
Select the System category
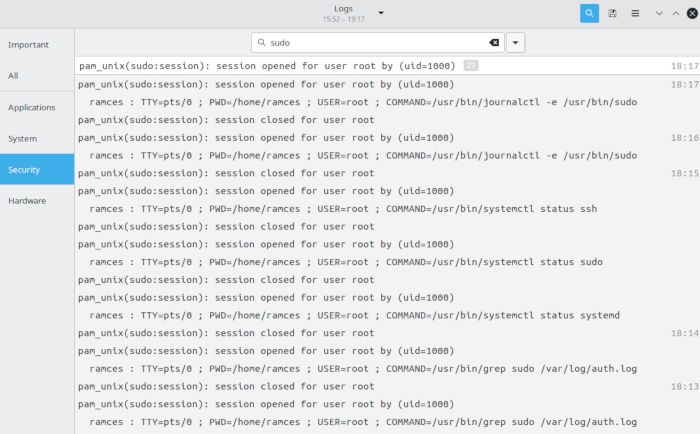tap(37, 139)
